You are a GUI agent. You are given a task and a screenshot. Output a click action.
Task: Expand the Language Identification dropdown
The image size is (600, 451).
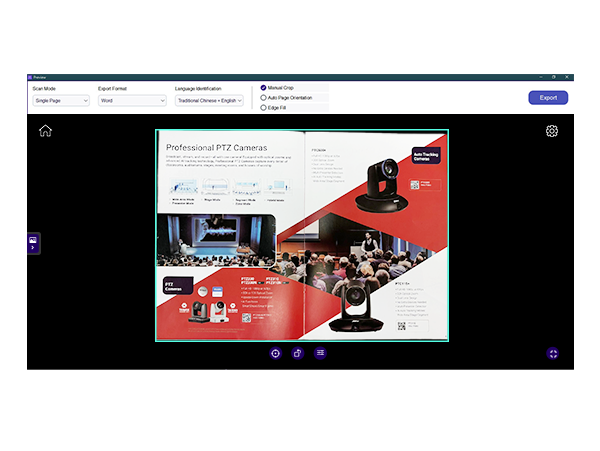tap(210, 101)
